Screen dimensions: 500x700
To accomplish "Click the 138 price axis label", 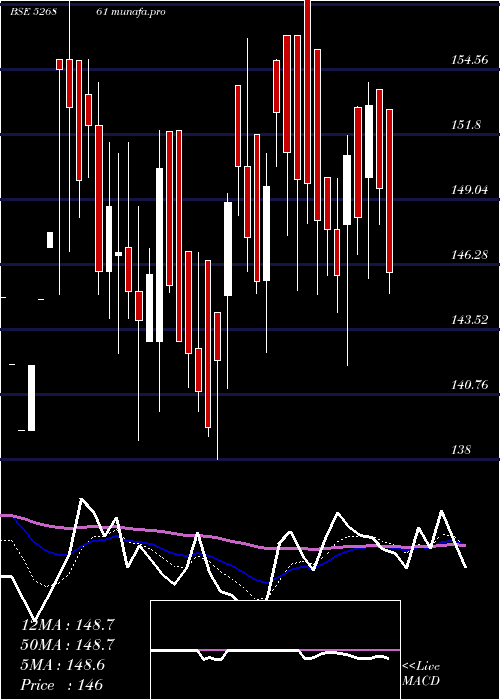I will (461, 450).
